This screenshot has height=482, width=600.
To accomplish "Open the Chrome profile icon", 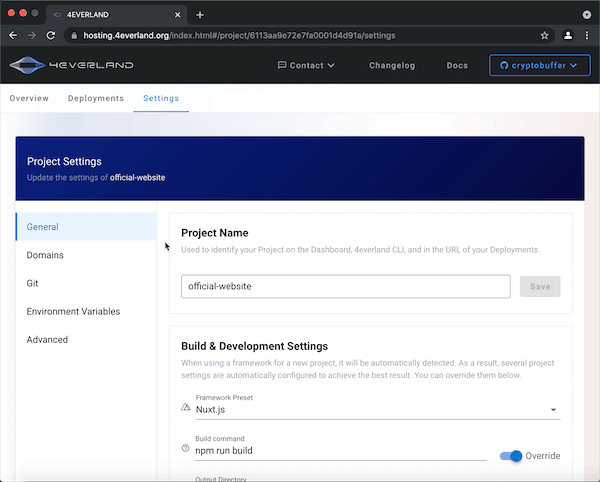I will click(568, 36).
